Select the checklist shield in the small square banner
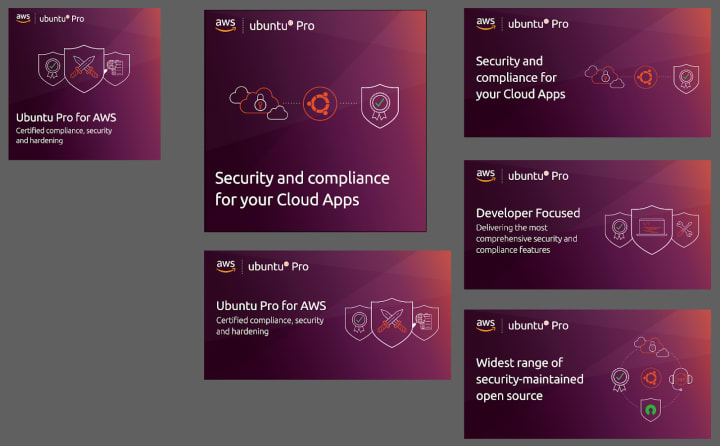Image resolution: width=720 pixels, height=446 pixels. click(x=117, y=68)
